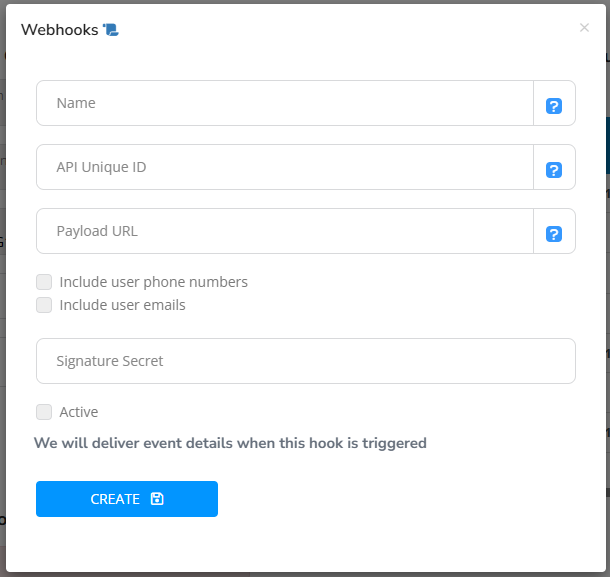Close the Webhooks dialog with X
610x577 pixels.
click(x=584, y=28)
